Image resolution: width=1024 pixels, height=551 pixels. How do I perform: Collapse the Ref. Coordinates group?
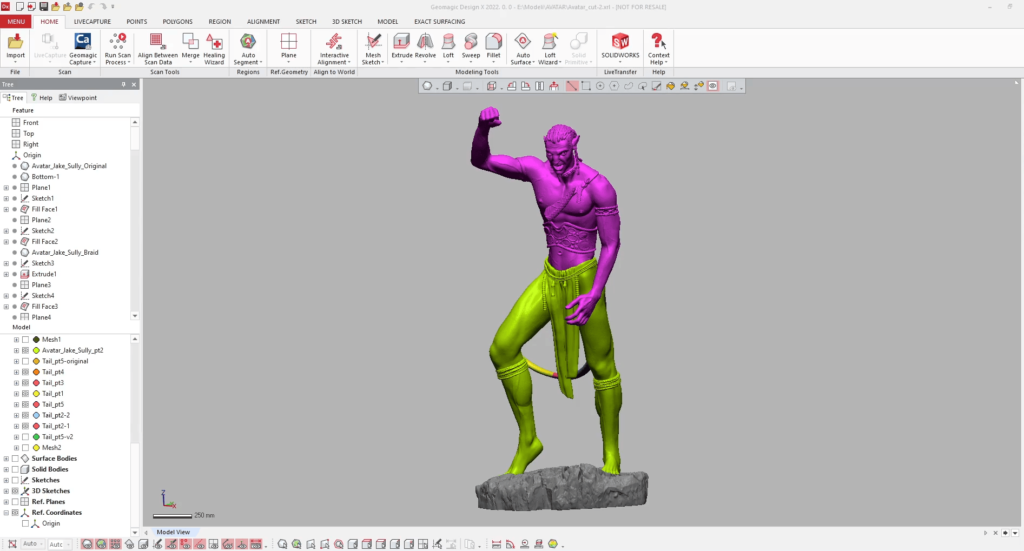[7, 512]
